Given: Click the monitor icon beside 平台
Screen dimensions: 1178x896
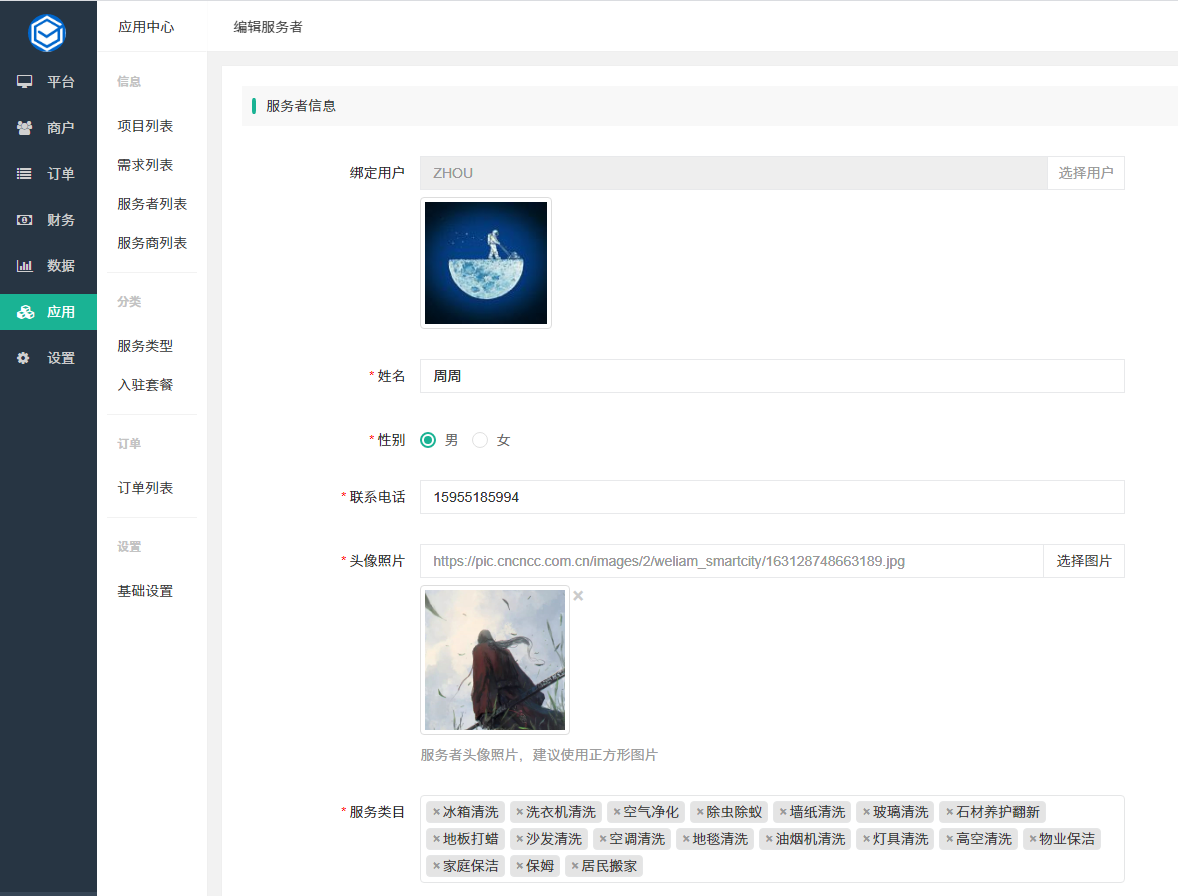Looking at the screenshot, I should [25, 81].
